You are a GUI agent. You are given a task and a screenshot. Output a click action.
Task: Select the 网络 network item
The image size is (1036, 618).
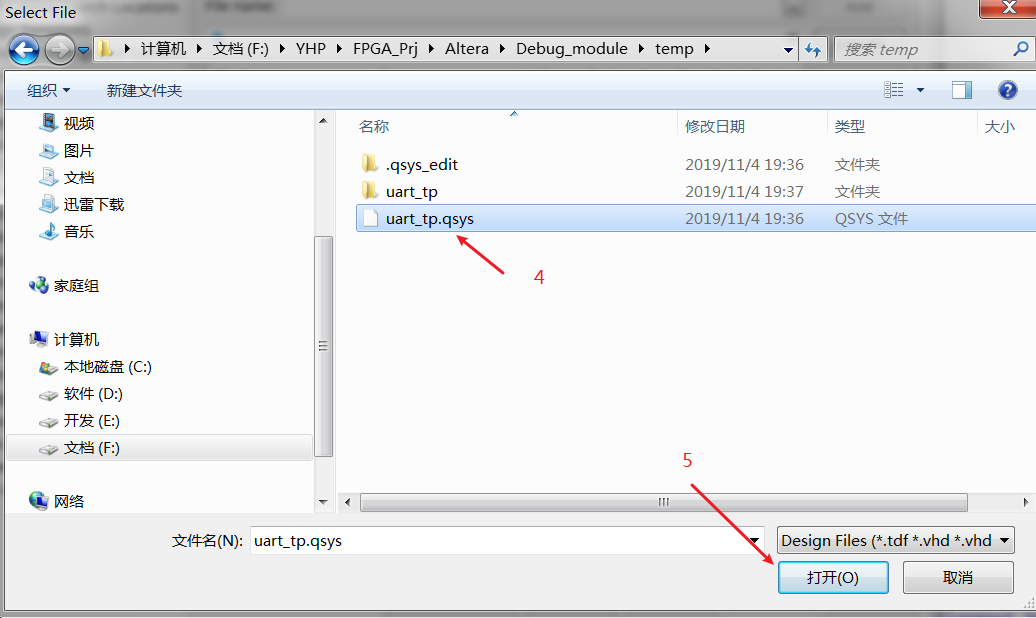pos(57,501)
